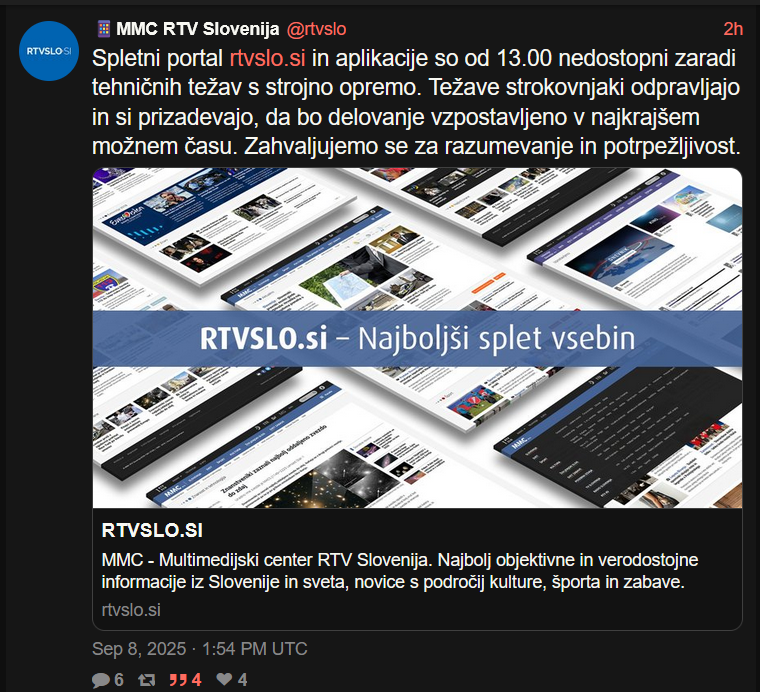Open the MMC RTV Slovenija profile name
The image size is (760, 692).
click(x=198, y=29)
